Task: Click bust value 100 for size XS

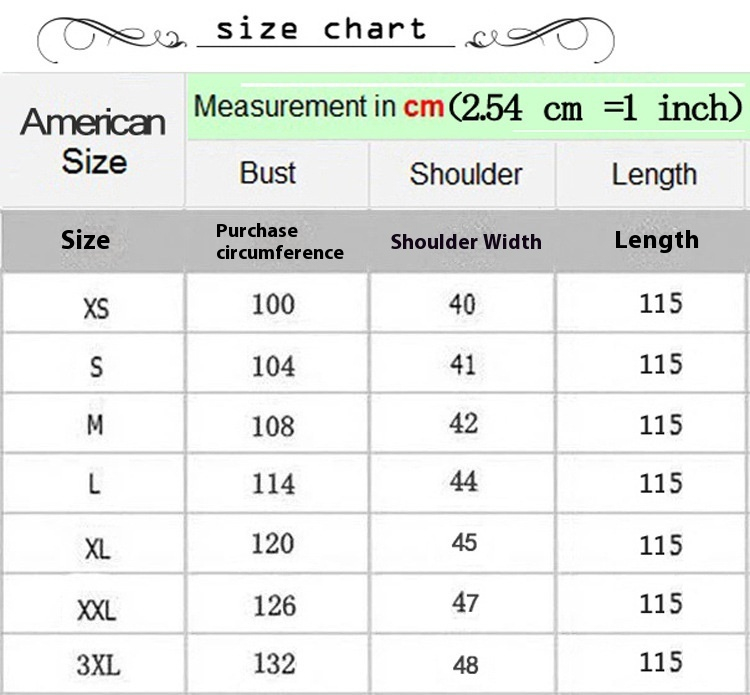Action: [x=273, y=304]
